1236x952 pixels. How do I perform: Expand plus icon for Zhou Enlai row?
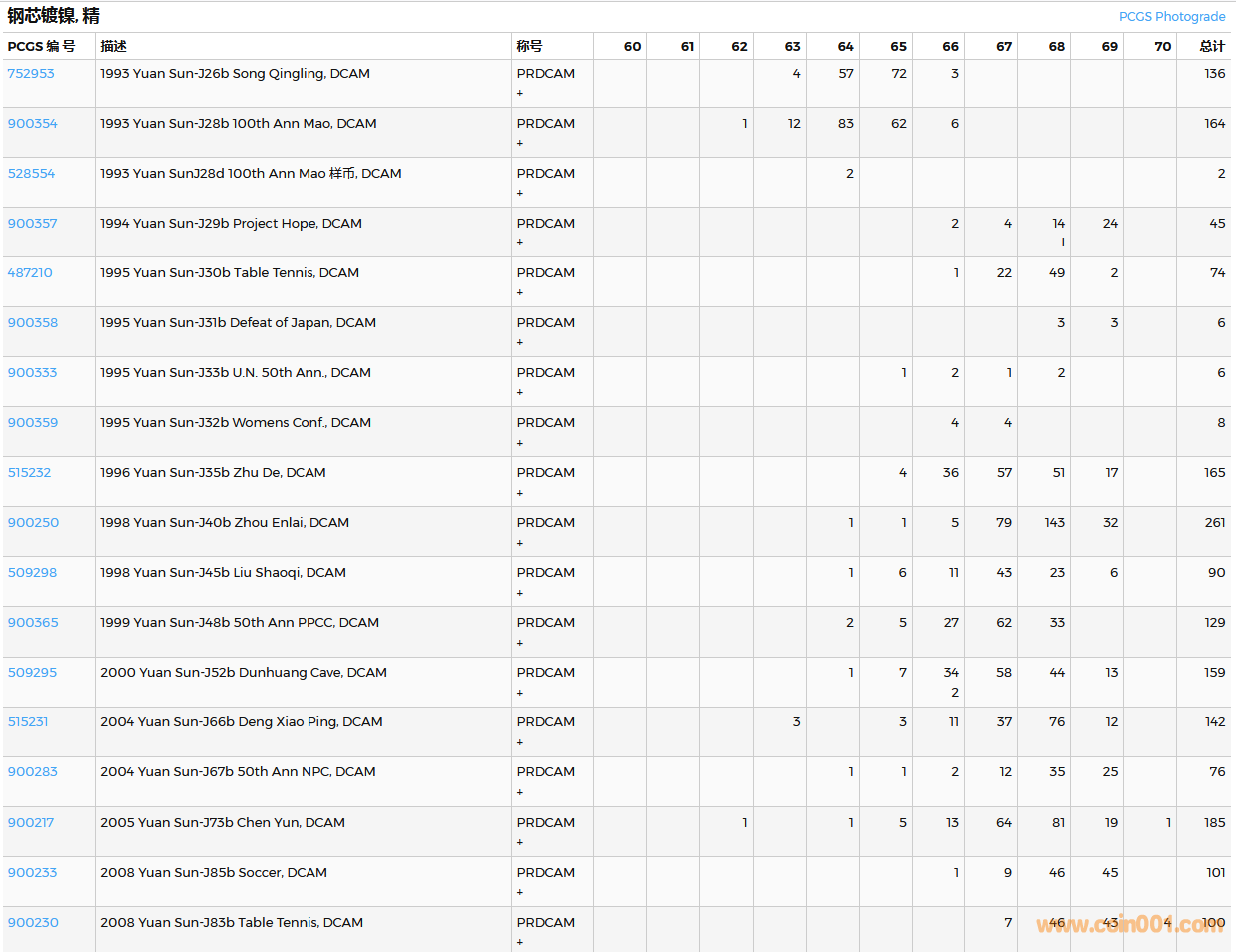point(520,543)
